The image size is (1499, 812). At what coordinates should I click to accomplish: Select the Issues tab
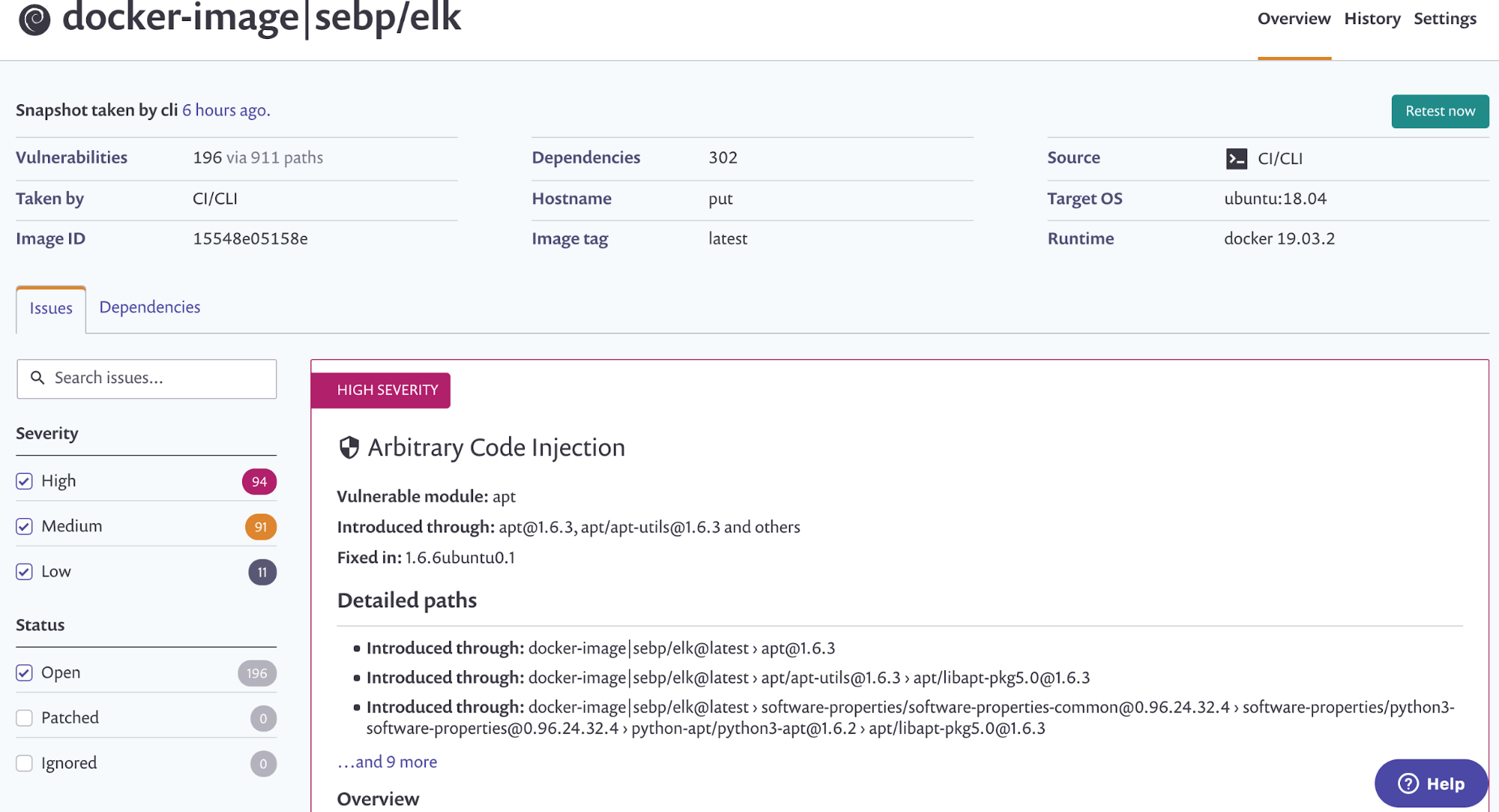coord(51,308)
